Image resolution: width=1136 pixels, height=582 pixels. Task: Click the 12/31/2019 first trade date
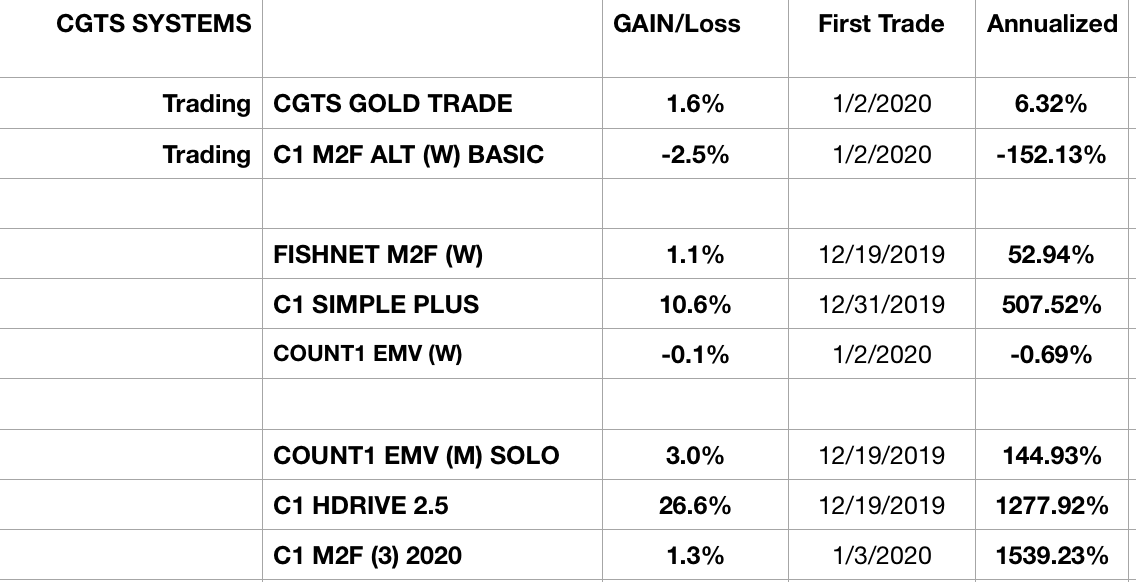880,305
